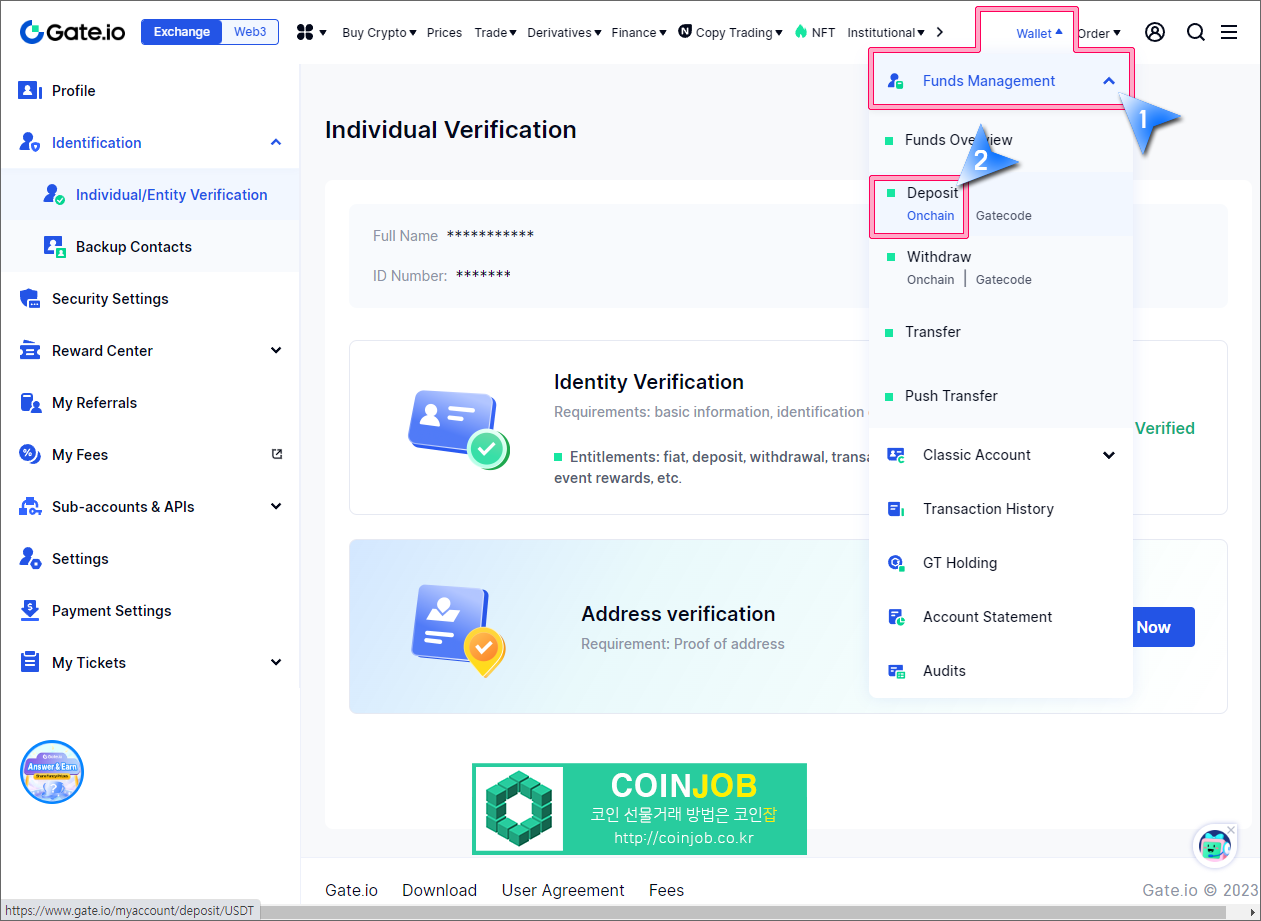Open the Finance nav dropdown
Image resolution: width=1261 pixels, height=921 pixels.
[639, 32]
